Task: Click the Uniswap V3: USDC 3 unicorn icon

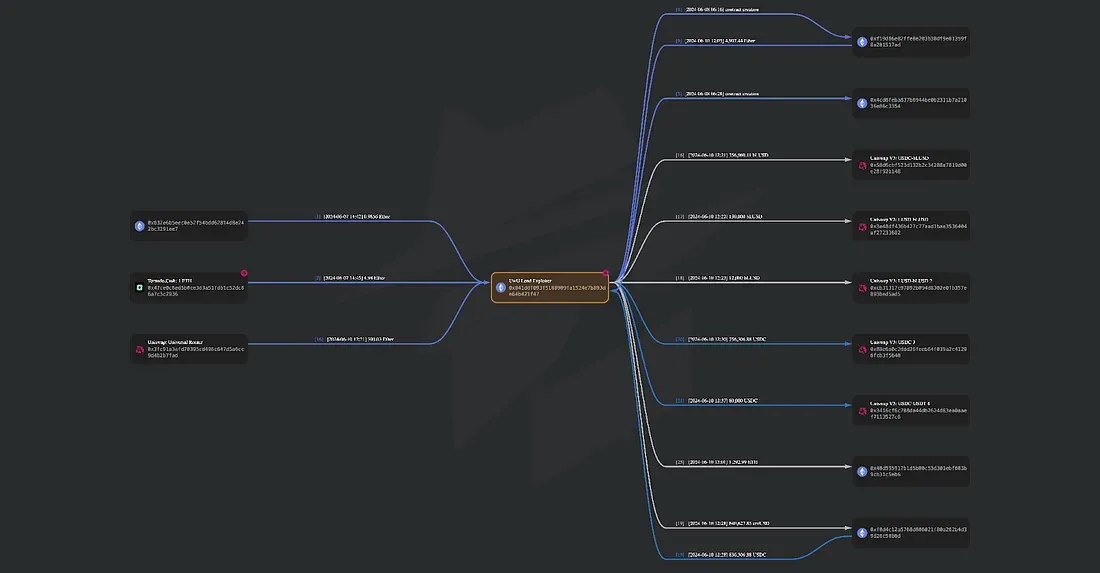Action: pos(862,348)
